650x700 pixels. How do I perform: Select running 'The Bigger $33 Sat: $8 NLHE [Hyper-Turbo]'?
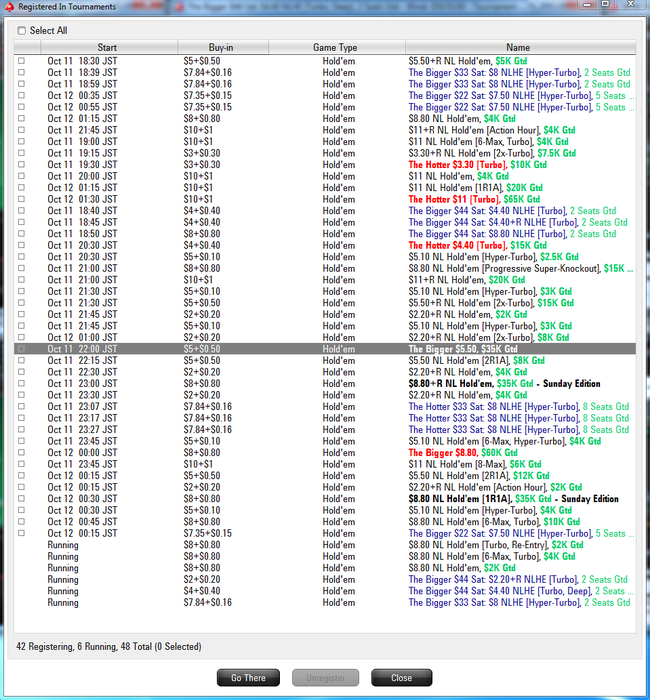325,603
